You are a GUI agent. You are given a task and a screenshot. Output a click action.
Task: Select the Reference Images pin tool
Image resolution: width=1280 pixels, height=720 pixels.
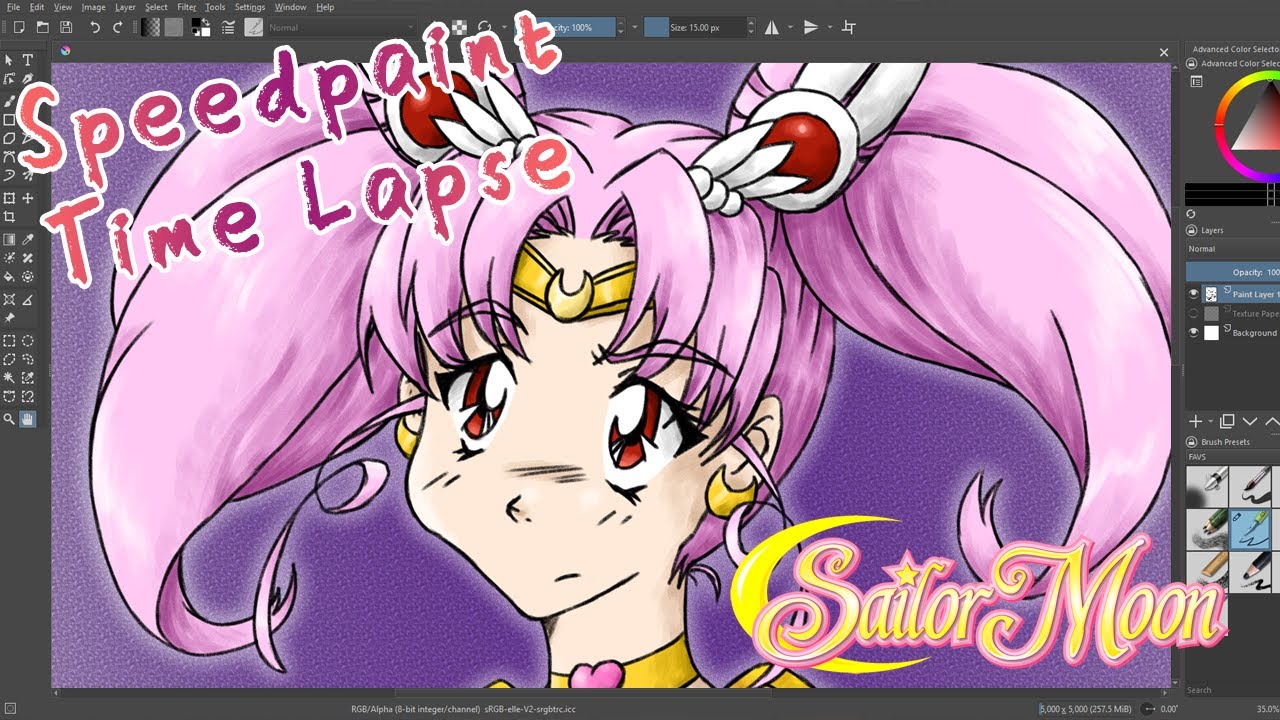click(9, 318)
